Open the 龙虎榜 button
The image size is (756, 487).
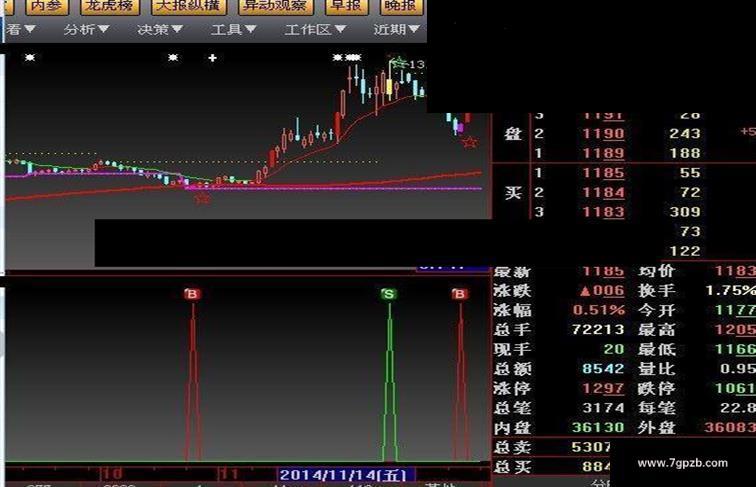tap(110, 5)
